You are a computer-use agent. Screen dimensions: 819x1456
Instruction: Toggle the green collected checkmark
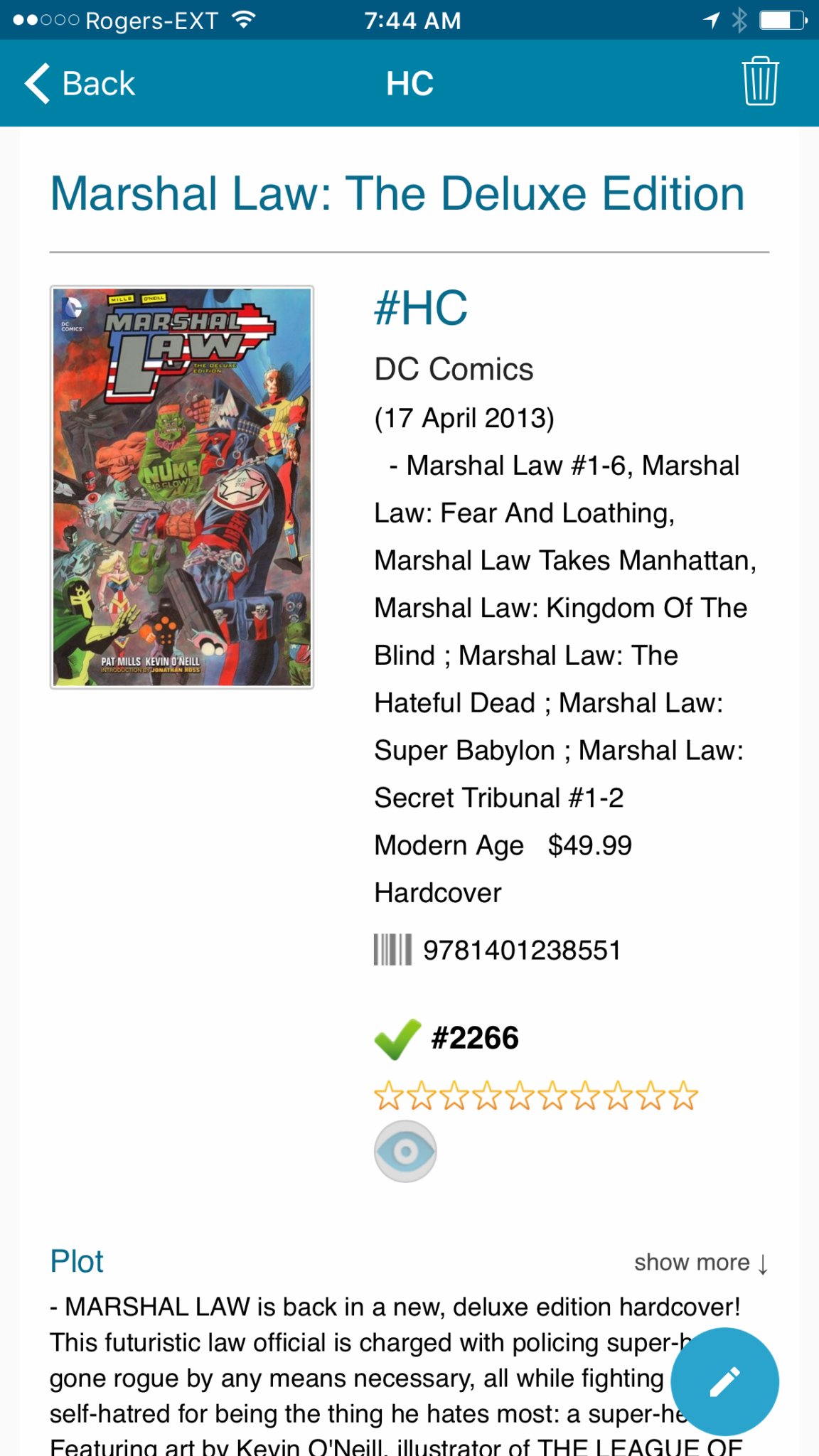click(x=397, y=1039)
